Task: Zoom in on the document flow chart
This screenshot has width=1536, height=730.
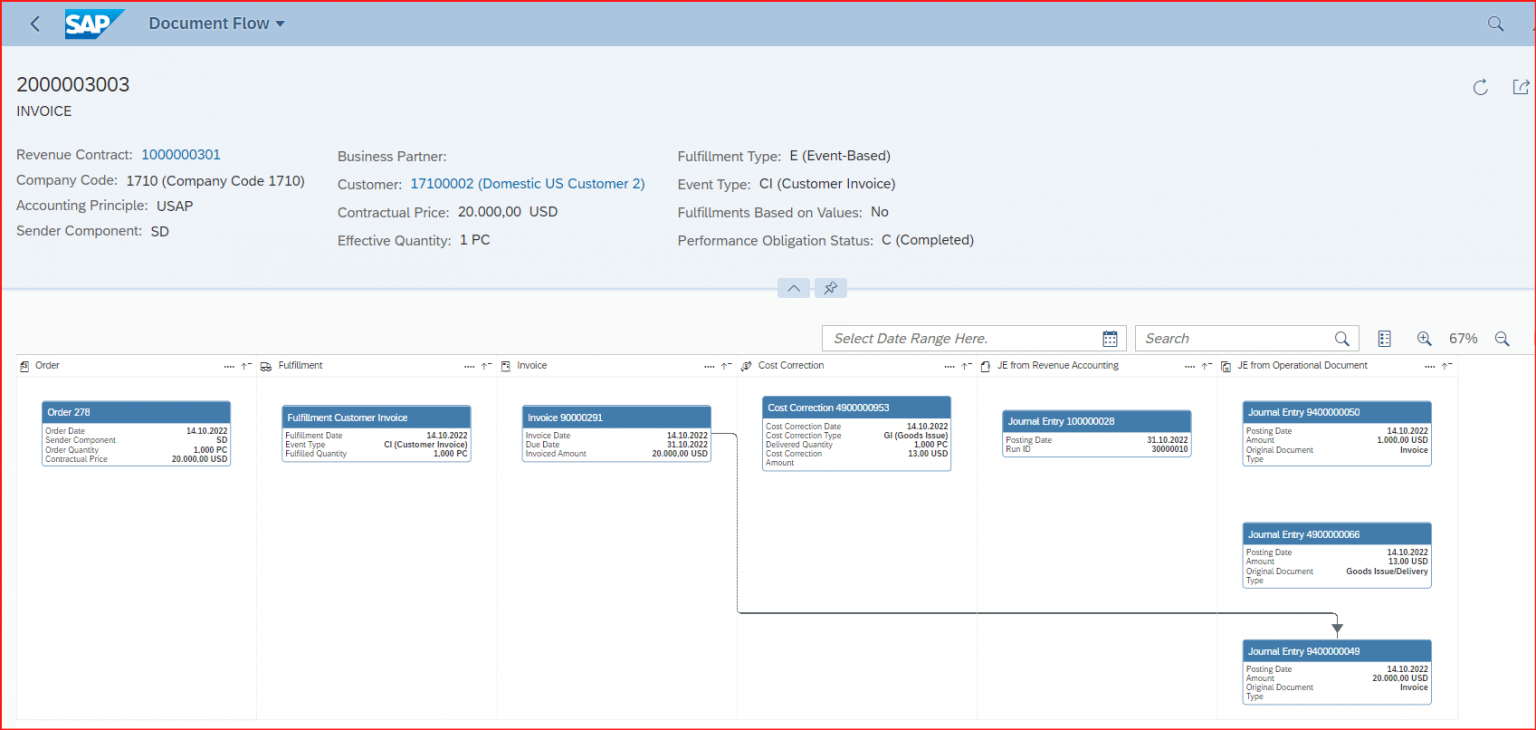Action: [1423, 338]
